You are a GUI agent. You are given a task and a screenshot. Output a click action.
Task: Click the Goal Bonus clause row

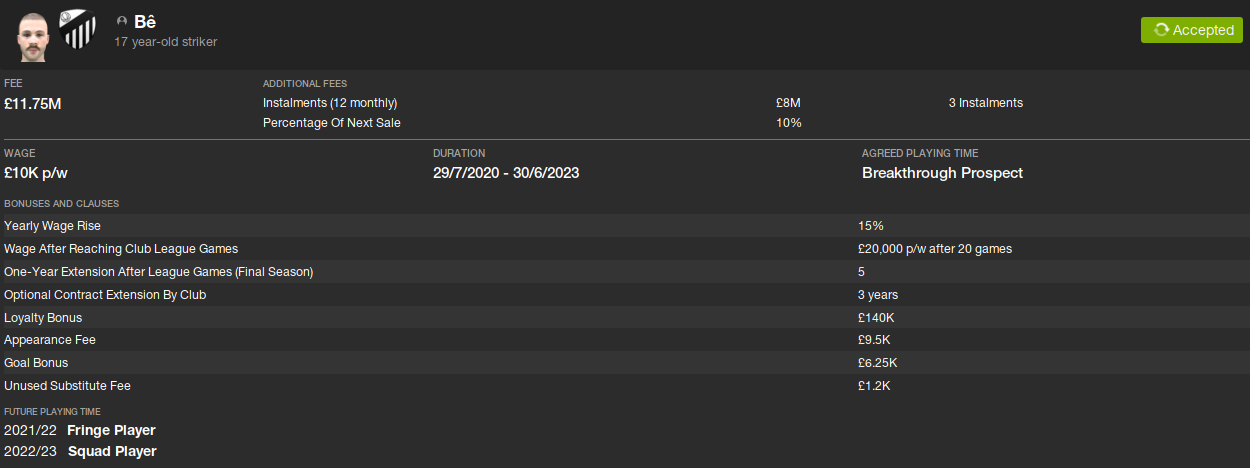pyautogui.click(x=36, y=363)
